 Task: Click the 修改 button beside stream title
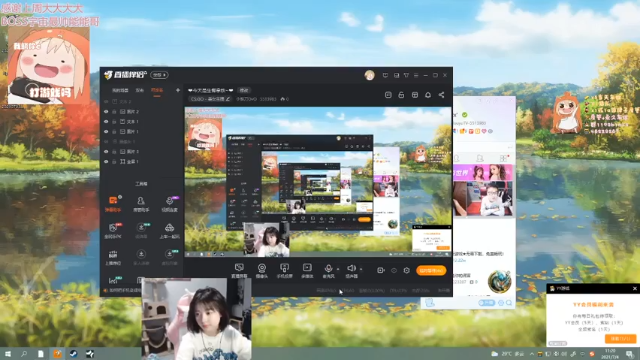pyautogui.click(x=244, y=90)
